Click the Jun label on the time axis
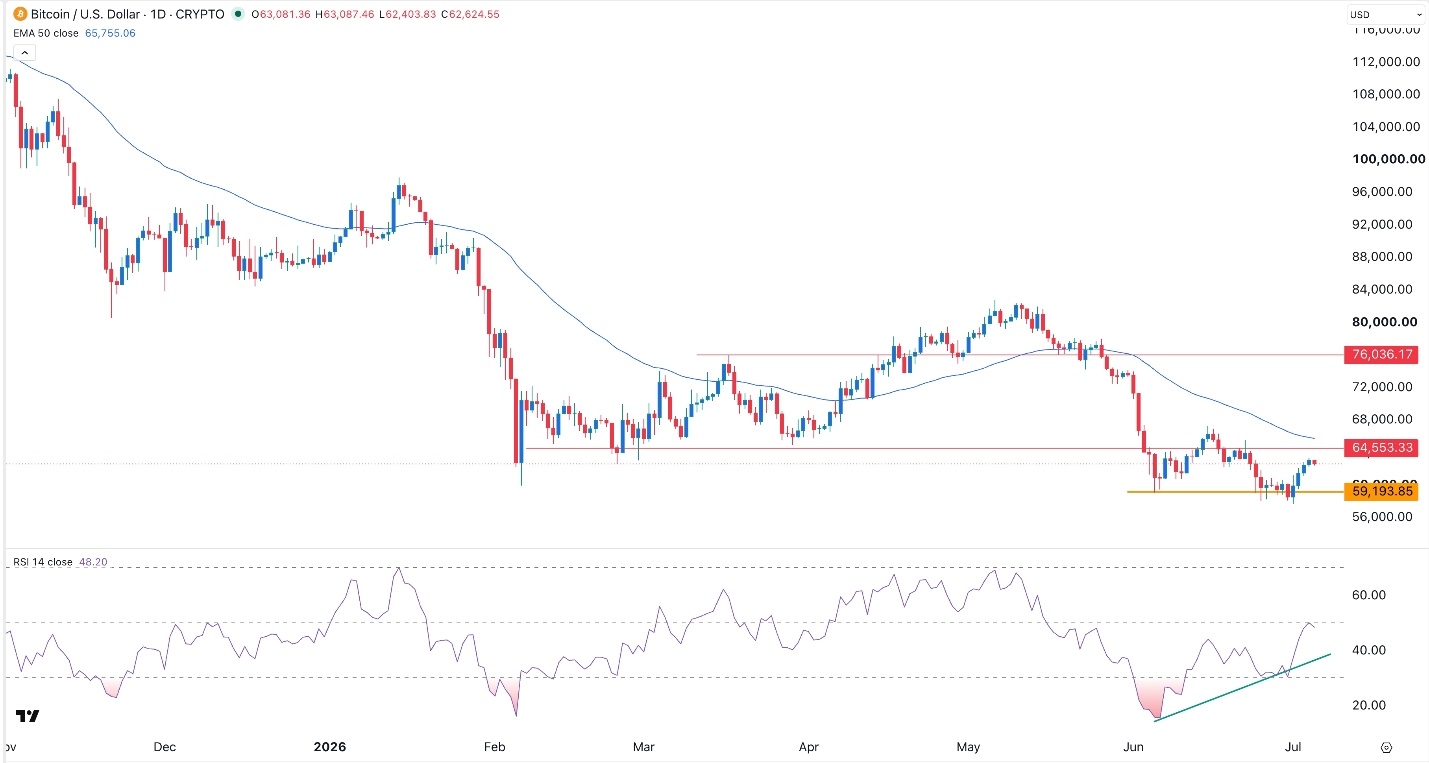This screenshot has width=1429, height=763. pos(1133,747)
